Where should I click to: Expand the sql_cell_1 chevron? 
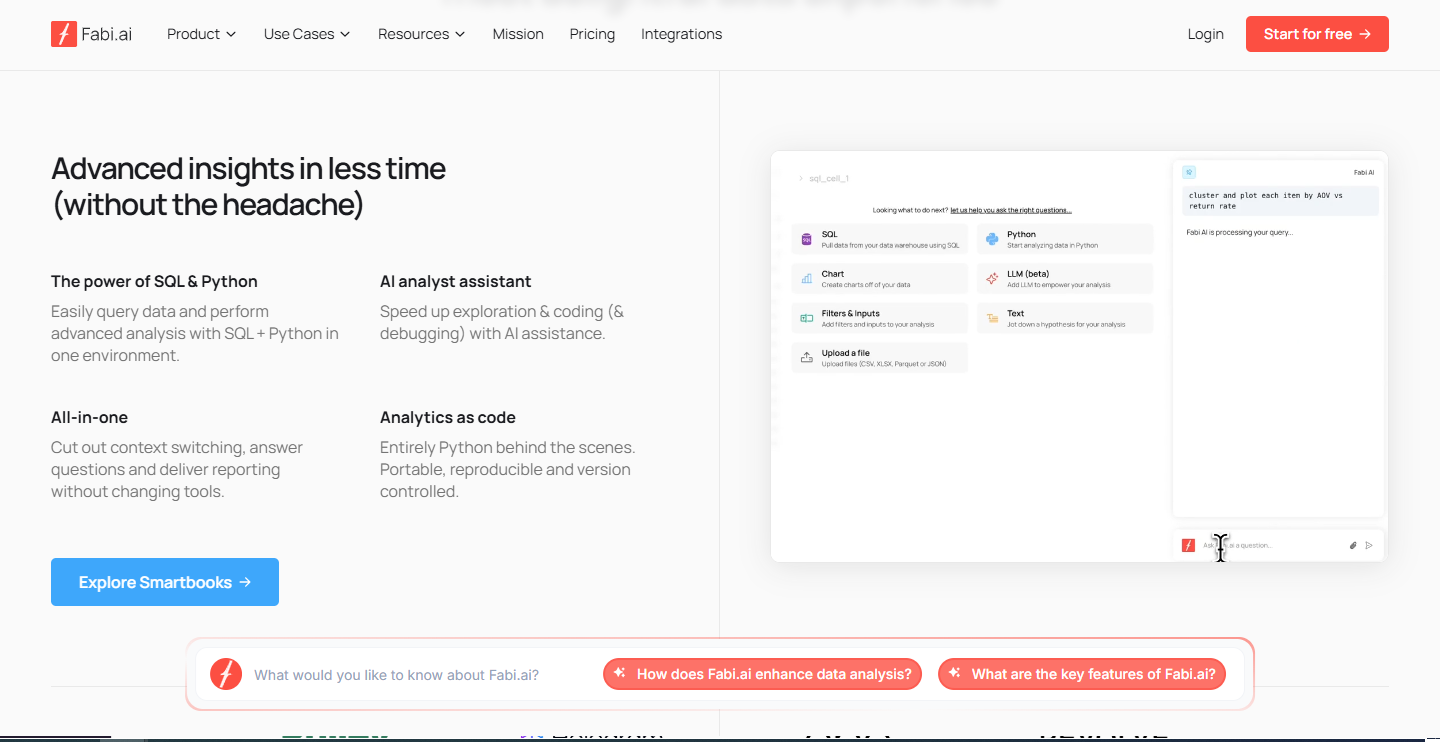(800, 178)
